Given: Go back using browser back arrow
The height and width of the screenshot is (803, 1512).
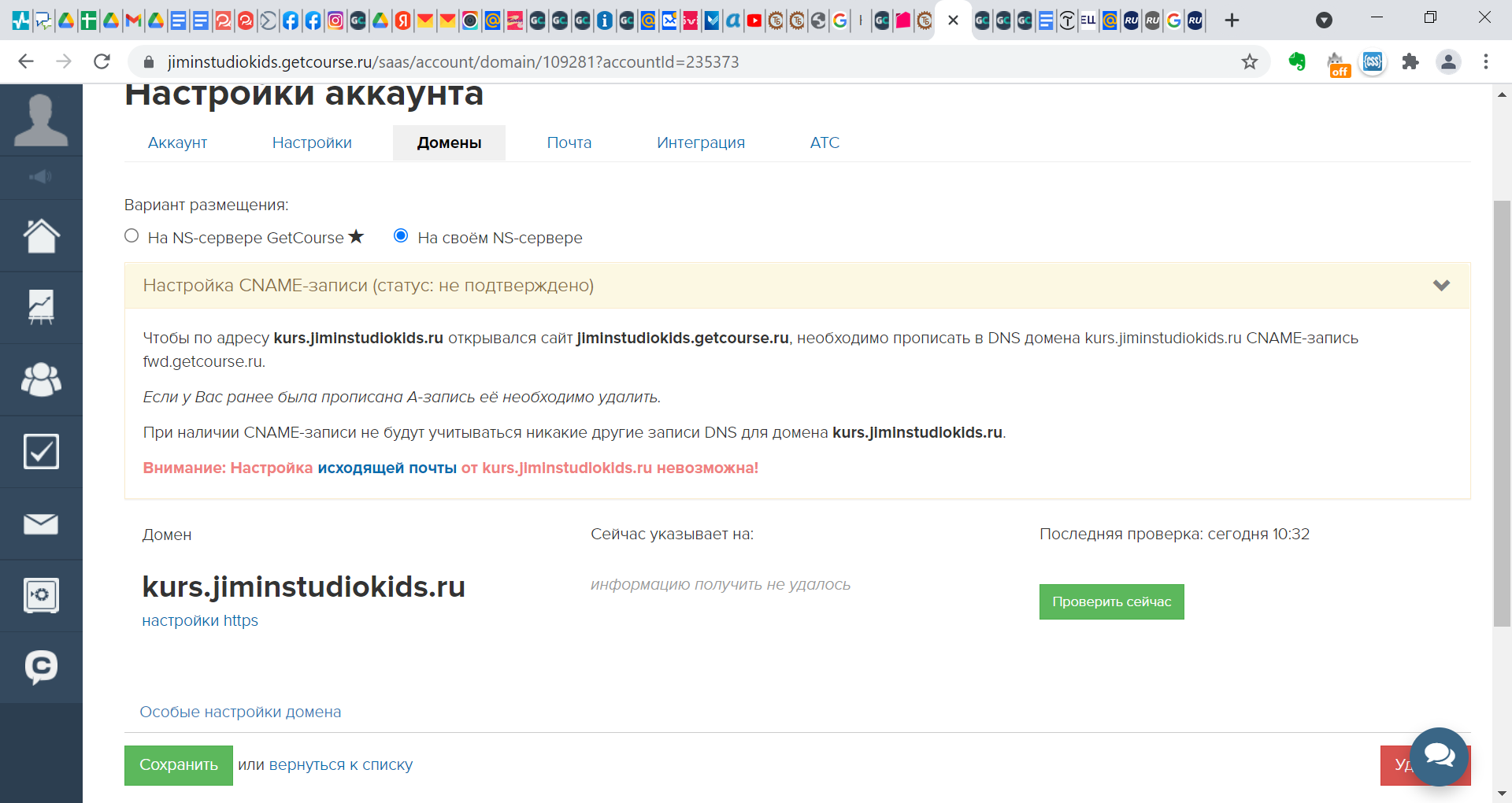Looking at the screenshot, I should pyautogui.click(x=26, y=61).
